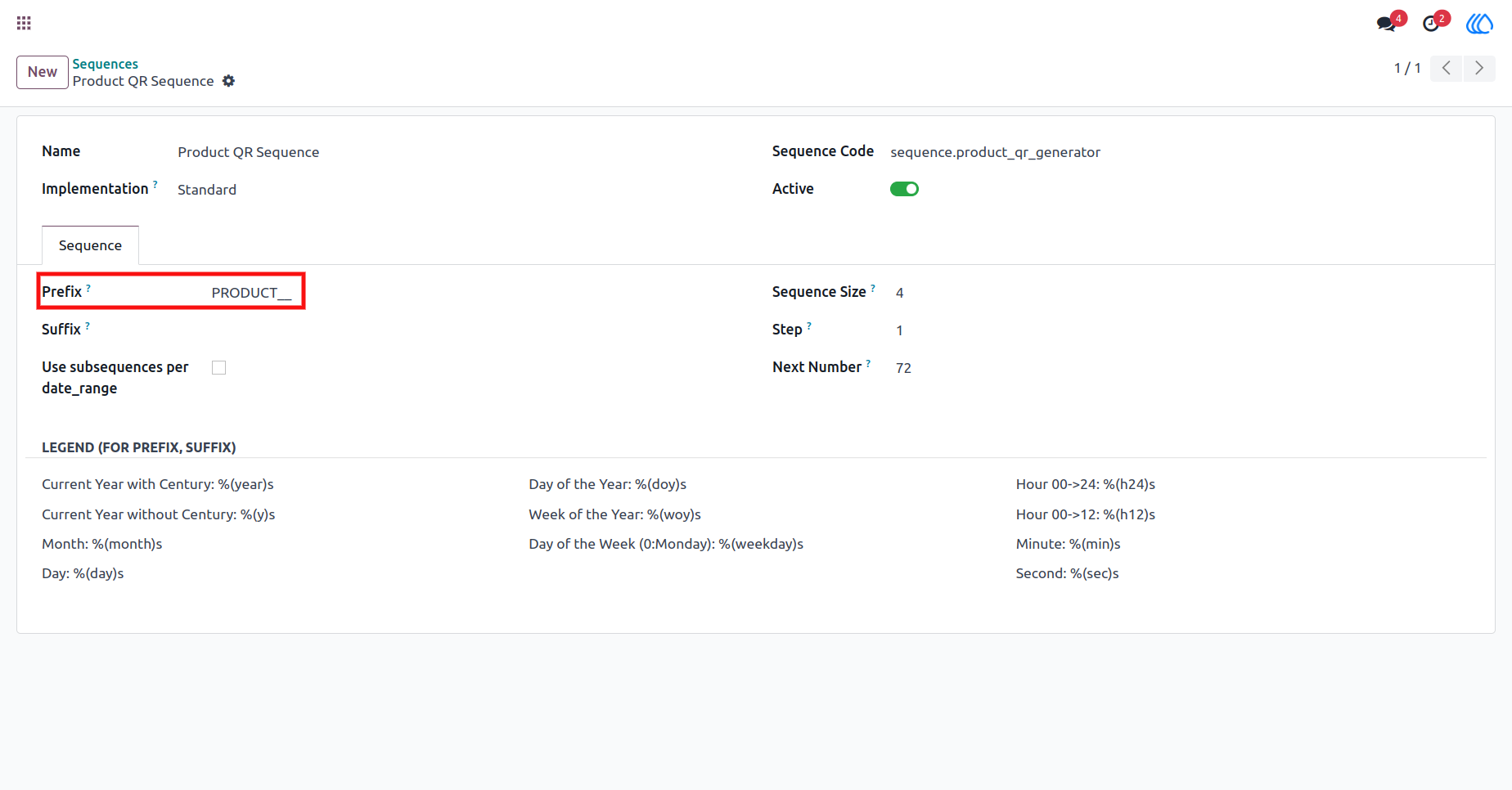Screen dimensions: 1512x790
Task: Click the help tooltip next to Prefix
Action: pyautogui.click(x=88, y=287)
